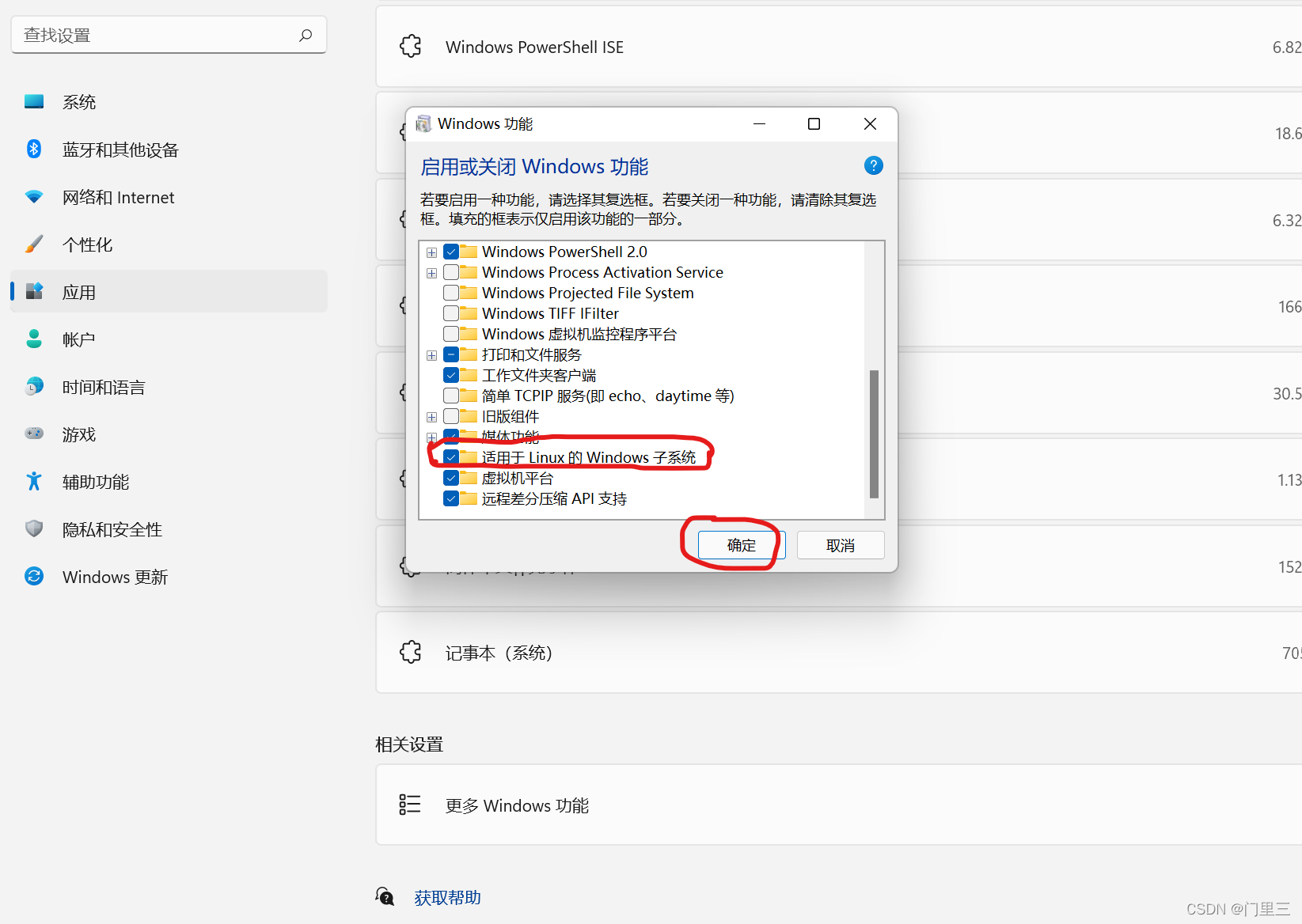1302x924 pixels.
Task: Click the shield icon for 隐私和安全性
Action: (x=34, y=528)
